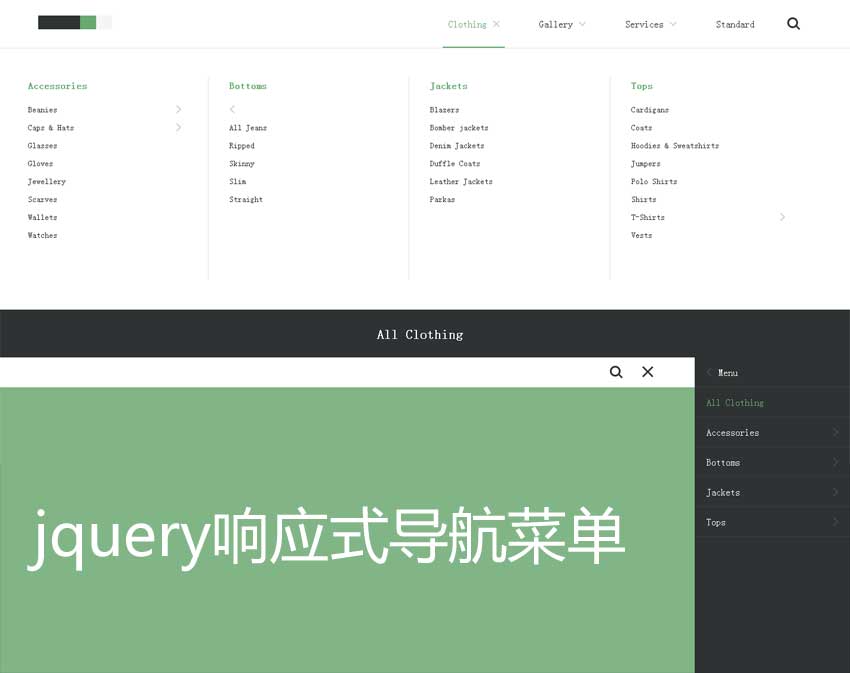
Task: Select the Standard menu item
Action: point(735,24)
